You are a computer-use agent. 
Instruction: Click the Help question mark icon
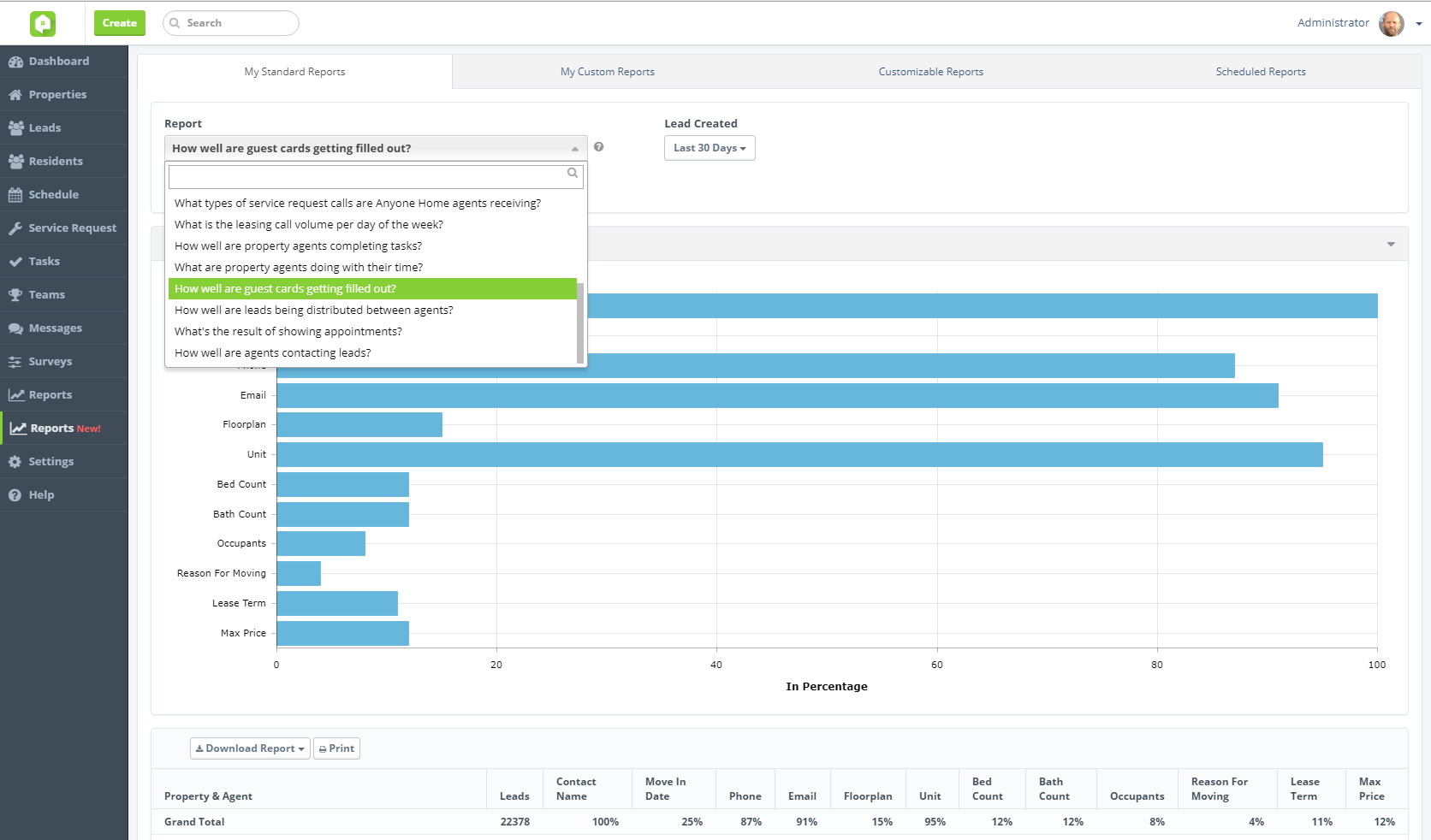tap(15, 495)
